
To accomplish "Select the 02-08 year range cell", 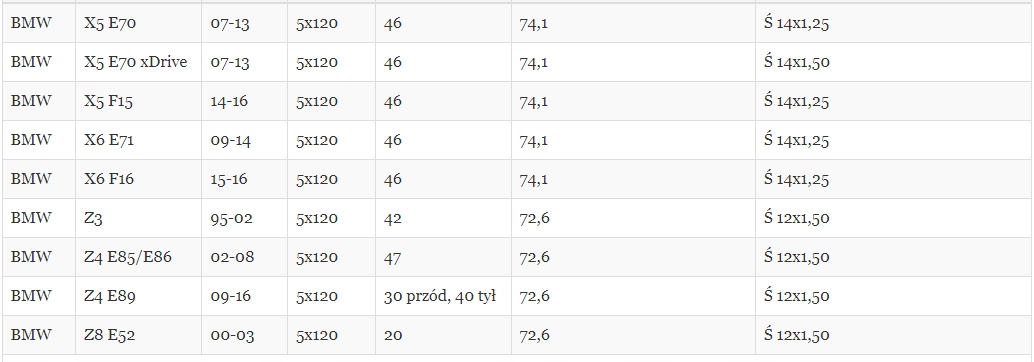I will coord(244,256).
